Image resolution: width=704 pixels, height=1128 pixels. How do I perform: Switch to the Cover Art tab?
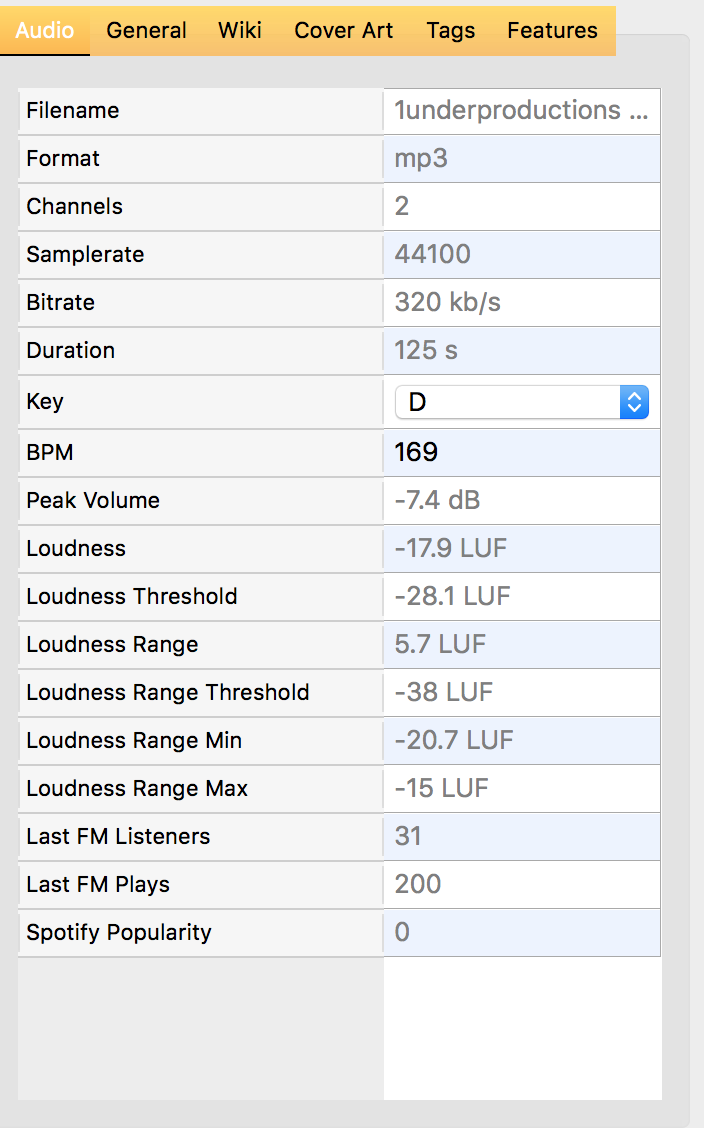click(x=344, y=30)
